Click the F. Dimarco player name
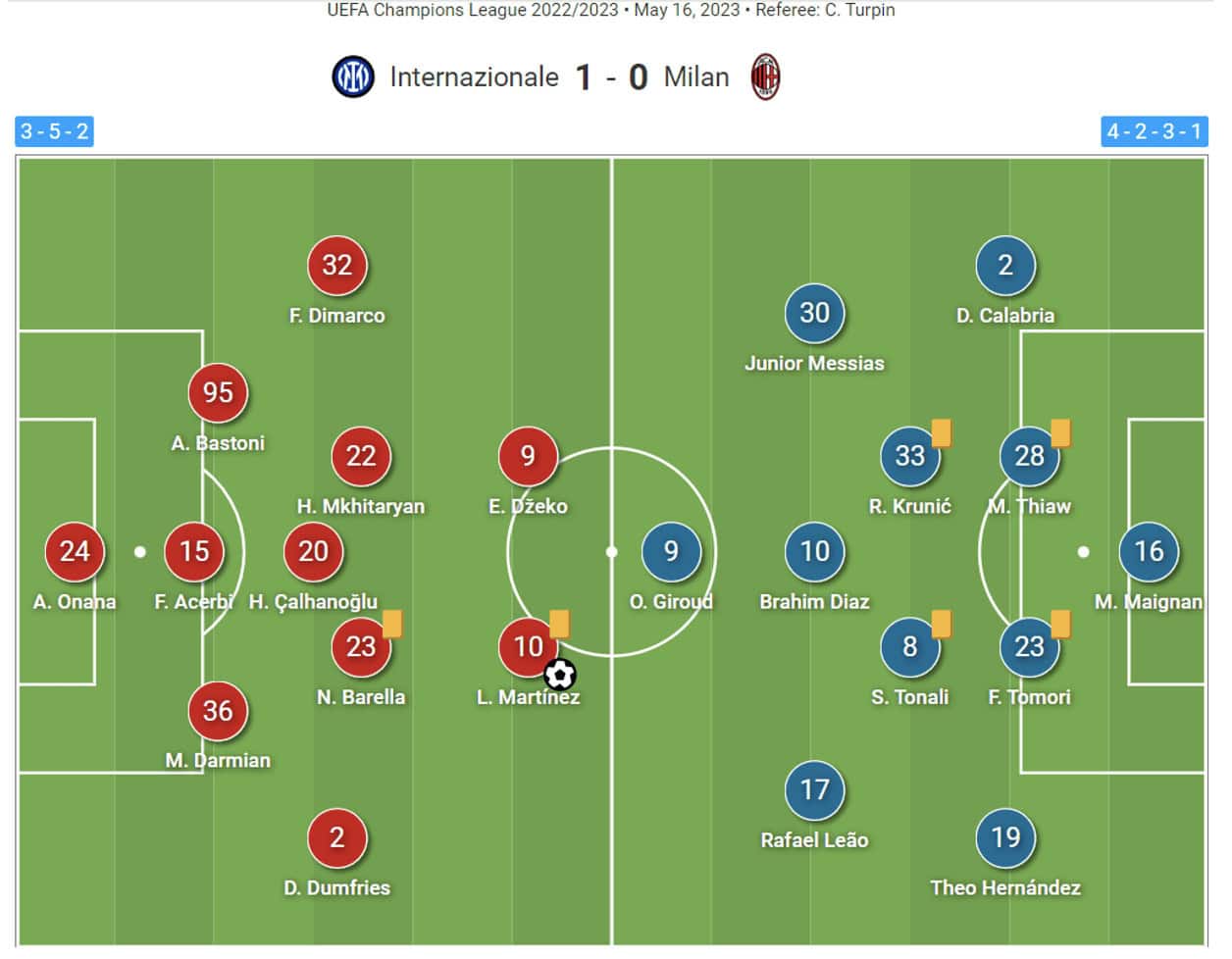The height and width of the screenshot is (959, 1232). (336, 316)
